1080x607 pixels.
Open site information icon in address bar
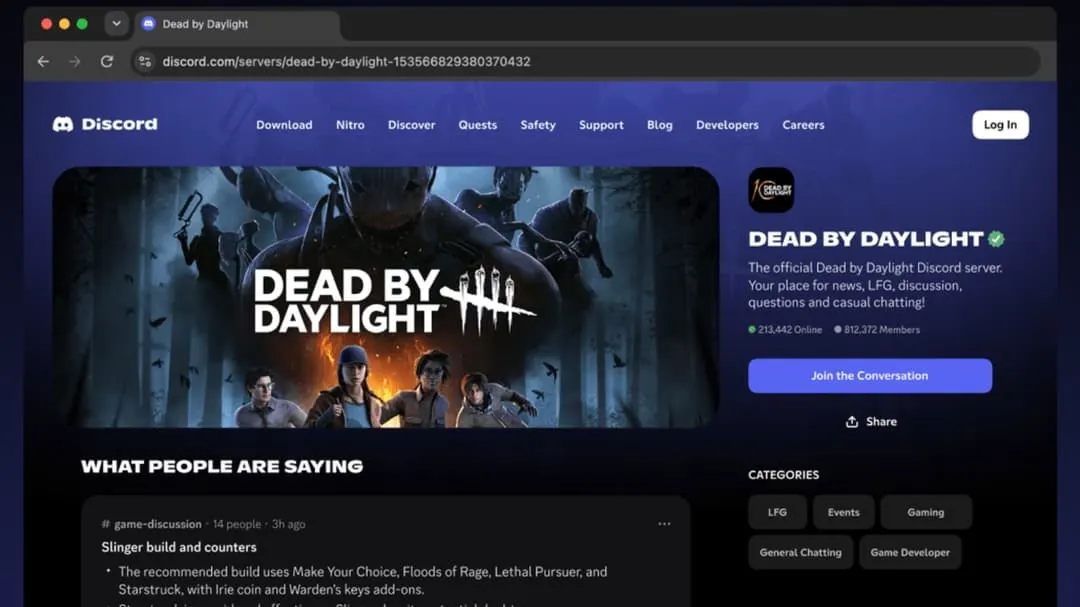tap(145, 61)
